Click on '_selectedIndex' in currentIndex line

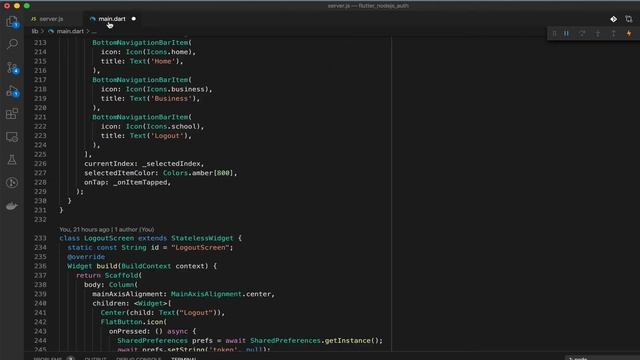pos(171,164)
